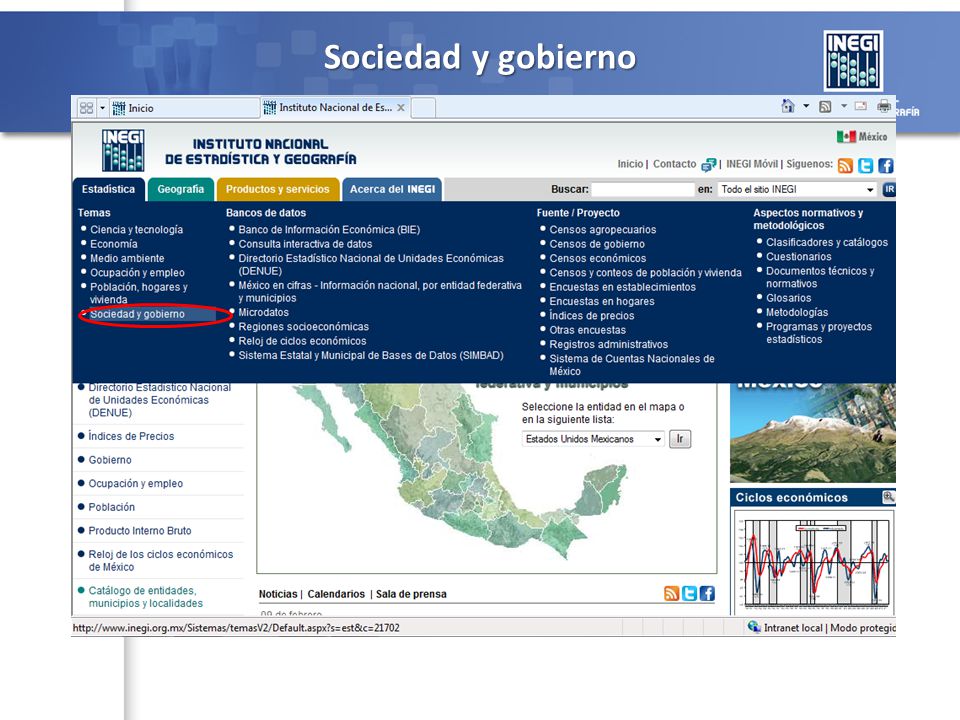Viewport: 960px width, 720px height.
Task: Click the Read Mail icon in the browser toolbar
Action: pyautogui.click(x=861, y=106)
